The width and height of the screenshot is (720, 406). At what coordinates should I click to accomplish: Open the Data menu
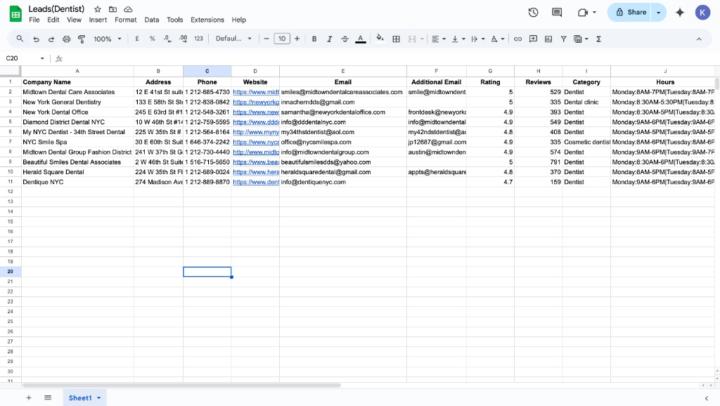pyautogui.click(x=152, y=20)
